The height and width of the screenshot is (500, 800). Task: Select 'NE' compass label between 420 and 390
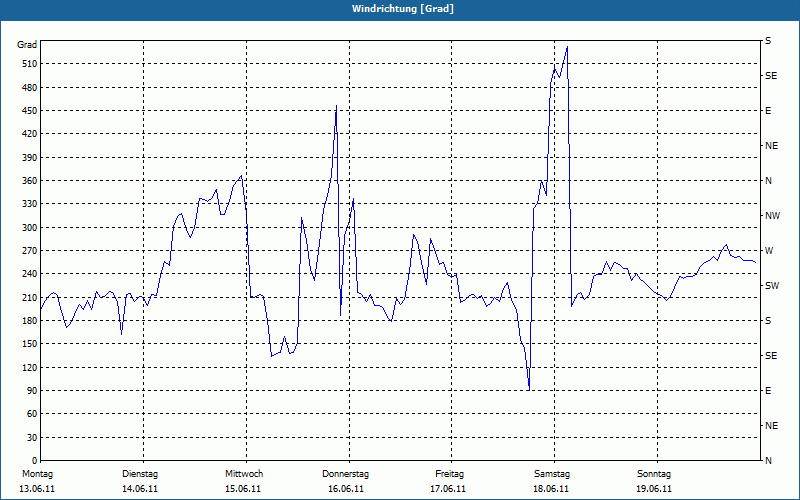click(771, 146)
